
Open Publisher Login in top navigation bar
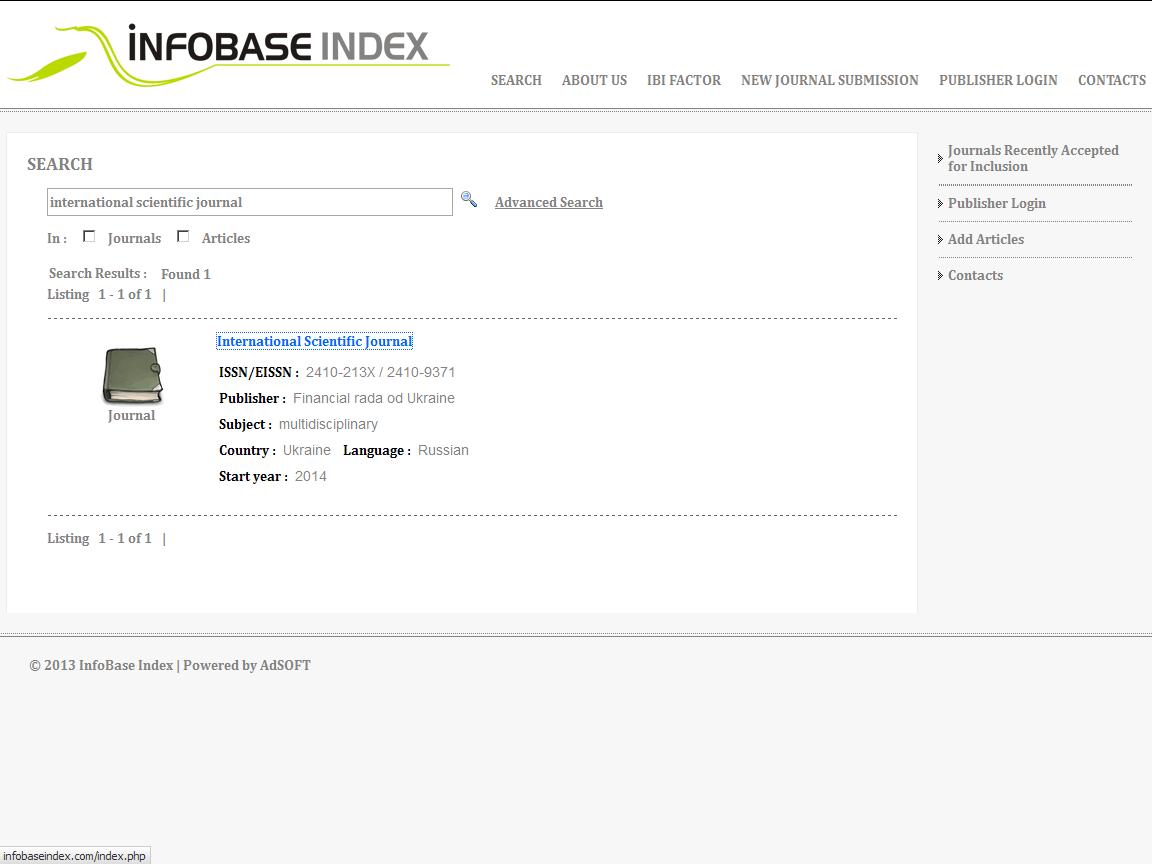(x=997, y=80)
